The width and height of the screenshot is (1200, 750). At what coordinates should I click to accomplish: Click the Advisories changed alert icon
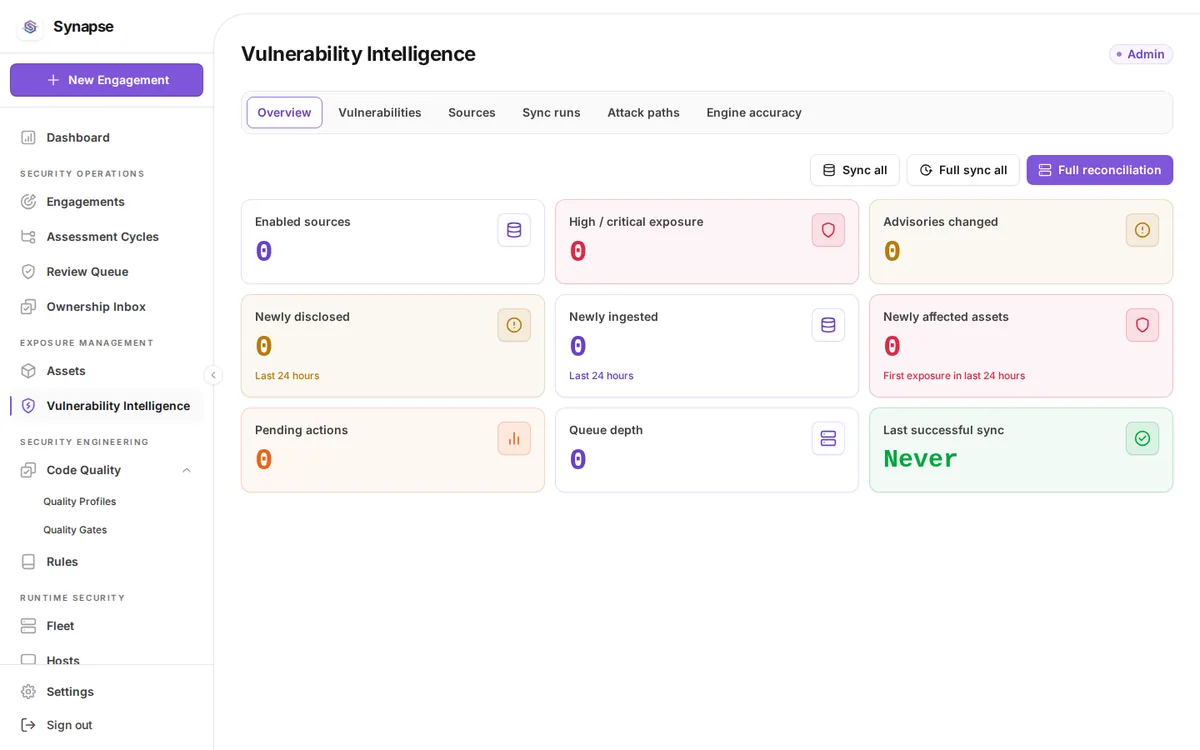[x=1142, y=230]
